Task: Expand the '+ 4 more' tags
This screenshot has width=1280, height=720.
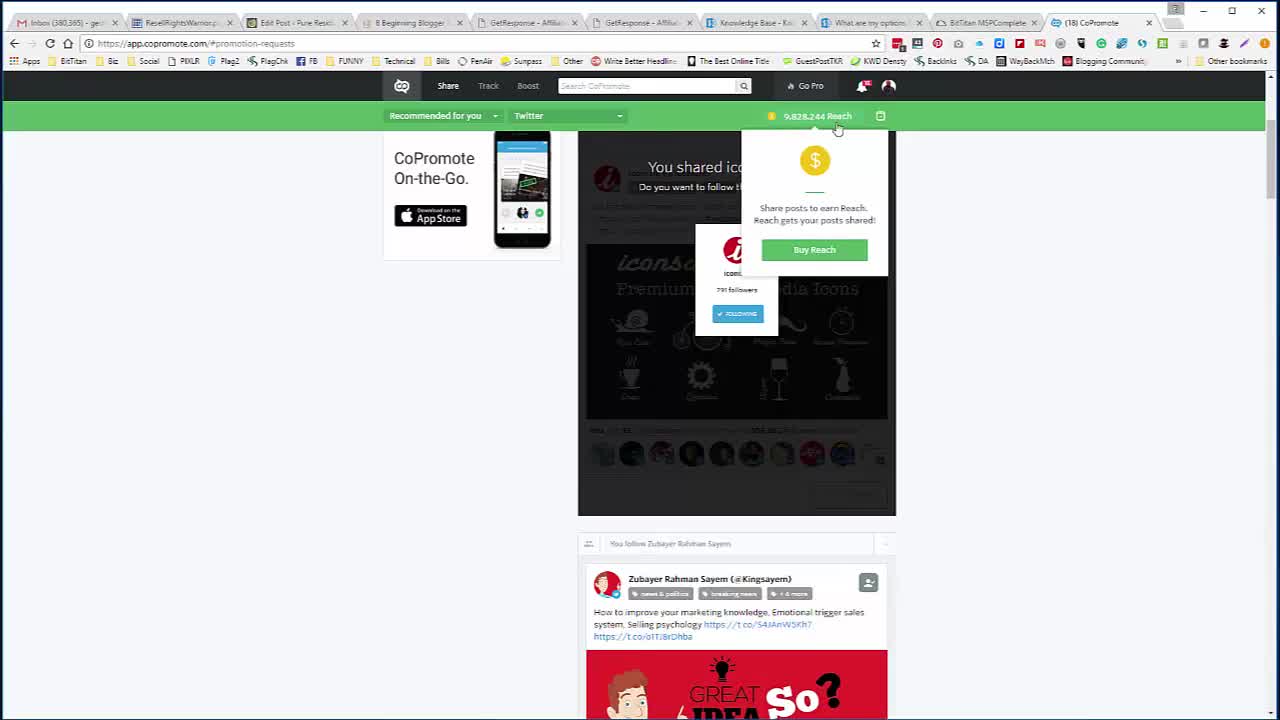Action: tap(790, 594)
